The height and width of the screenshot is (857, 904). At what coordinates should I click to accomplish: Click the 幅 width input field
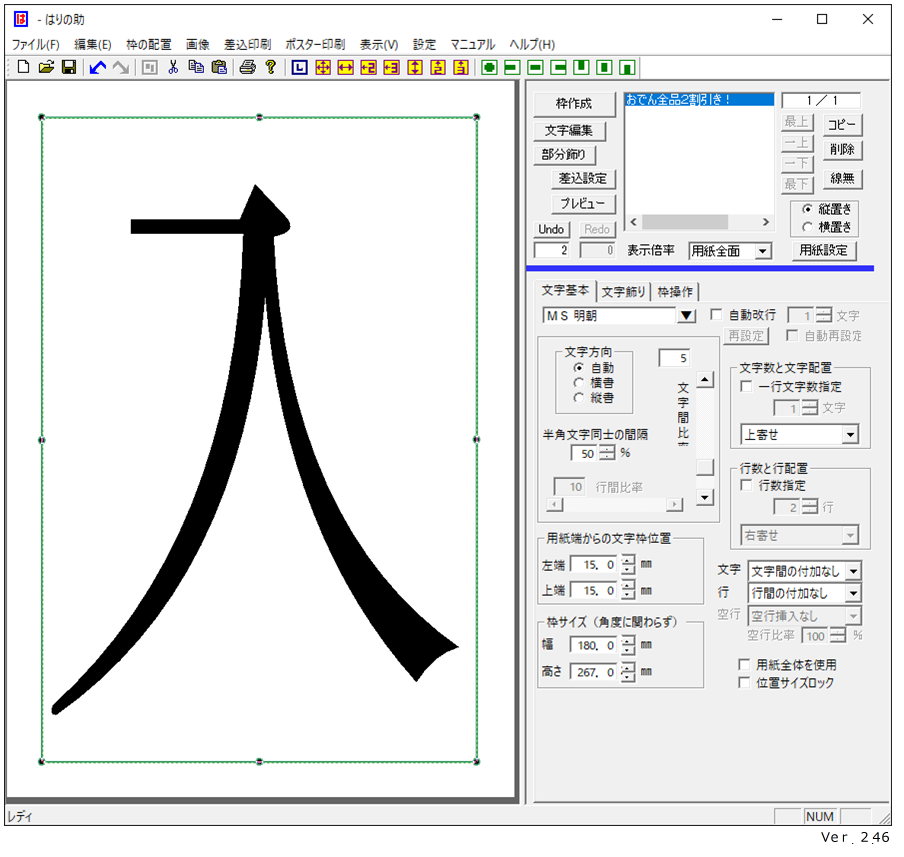click(594, 645)
